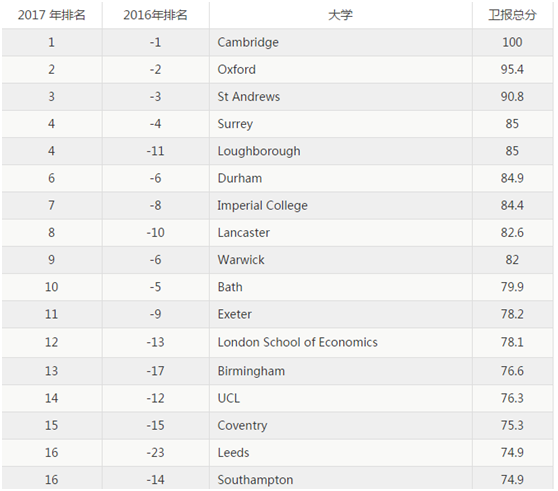
Task: Click the score 95.4 cell
Action: (512, 69)
